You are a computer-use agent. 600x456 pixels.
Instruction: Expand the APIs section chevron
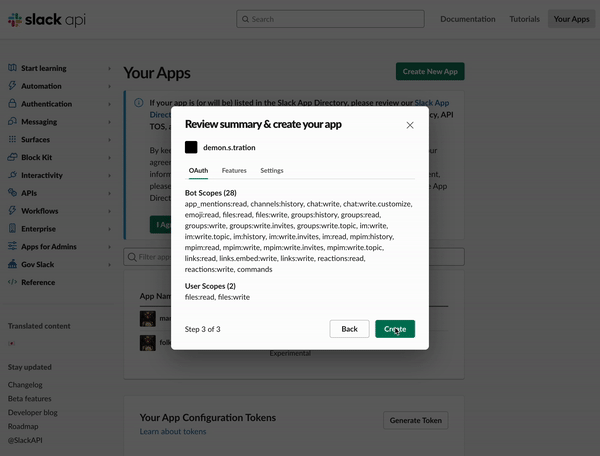110,193
